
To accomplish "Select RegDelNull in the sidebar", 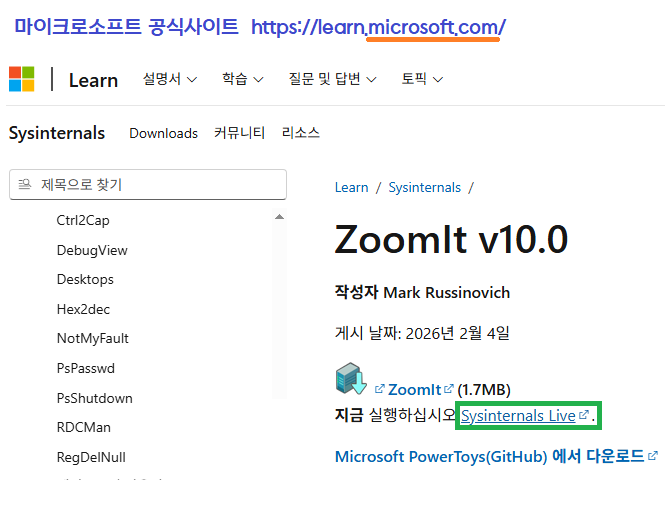I will [x=91, y=457].
